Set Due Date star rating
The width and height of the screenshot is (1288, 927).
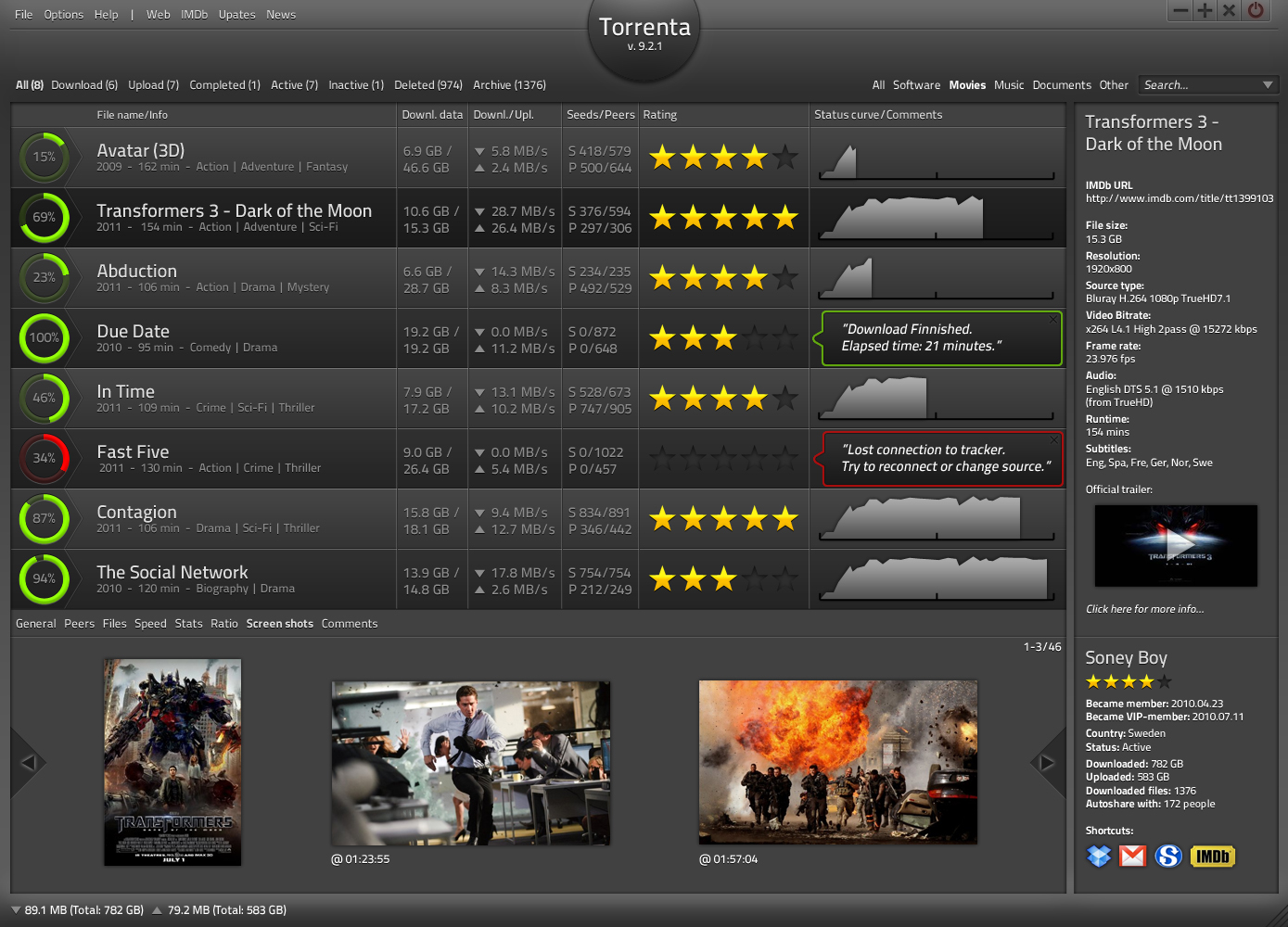click(723, 338)
